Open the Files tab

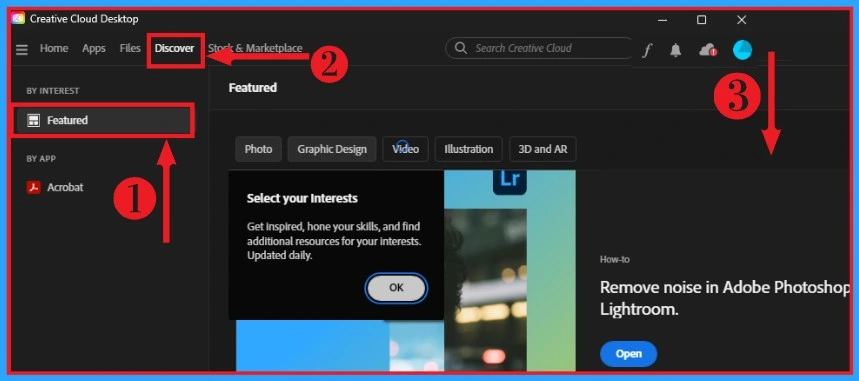[x=130, y=48]
